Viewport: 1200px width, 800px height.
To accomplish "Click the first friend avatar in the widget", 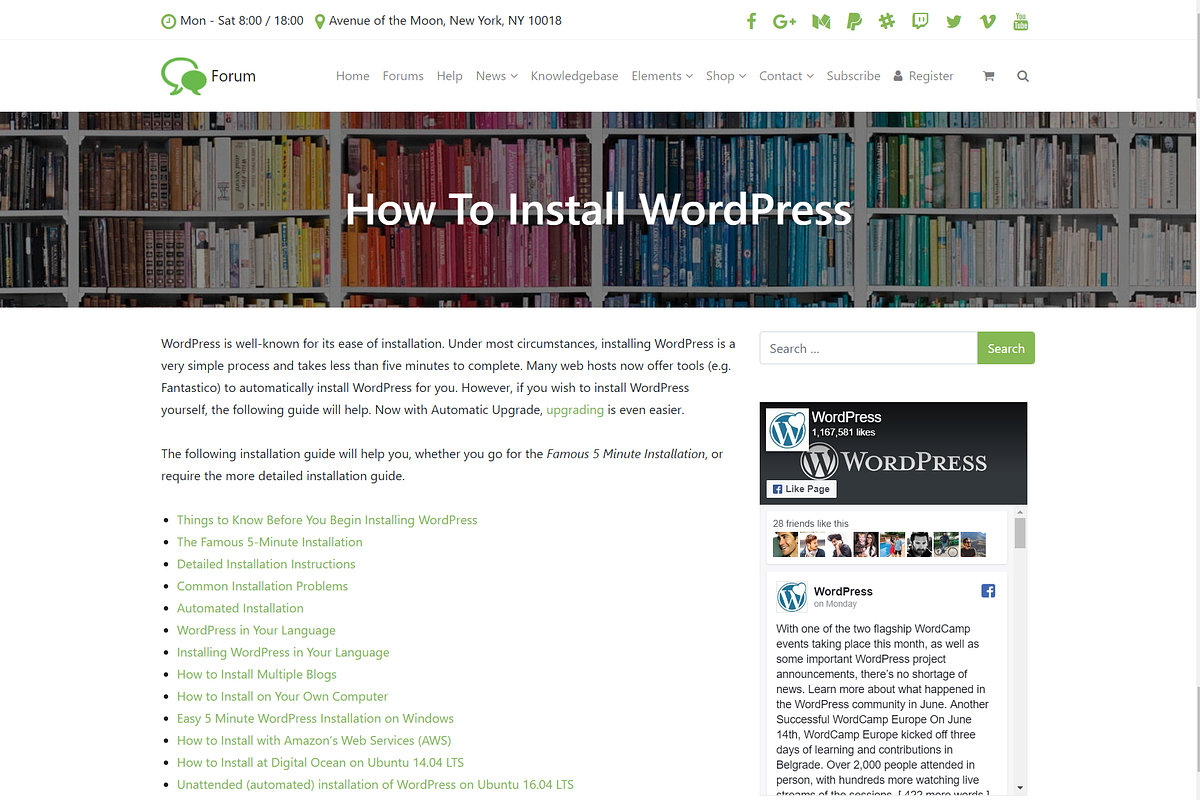I will [x=786, y=544].
